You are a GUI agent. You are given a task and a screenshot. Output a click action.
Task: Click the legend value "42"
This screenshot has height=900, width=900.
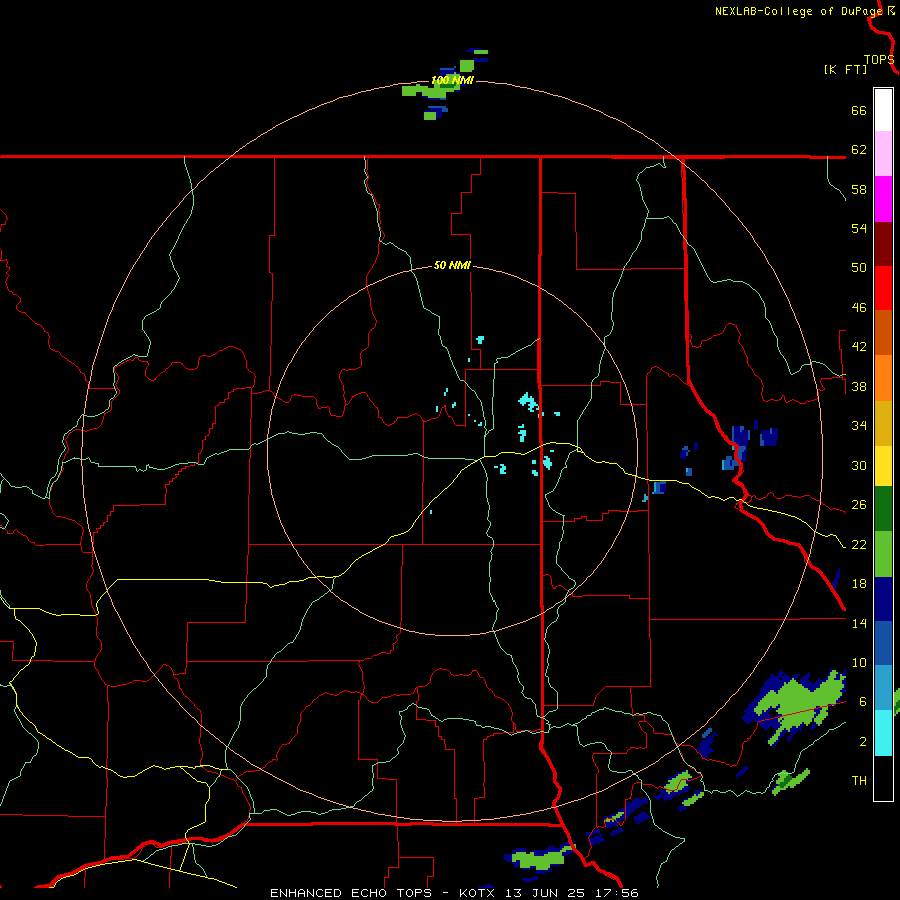pos(859,347)
